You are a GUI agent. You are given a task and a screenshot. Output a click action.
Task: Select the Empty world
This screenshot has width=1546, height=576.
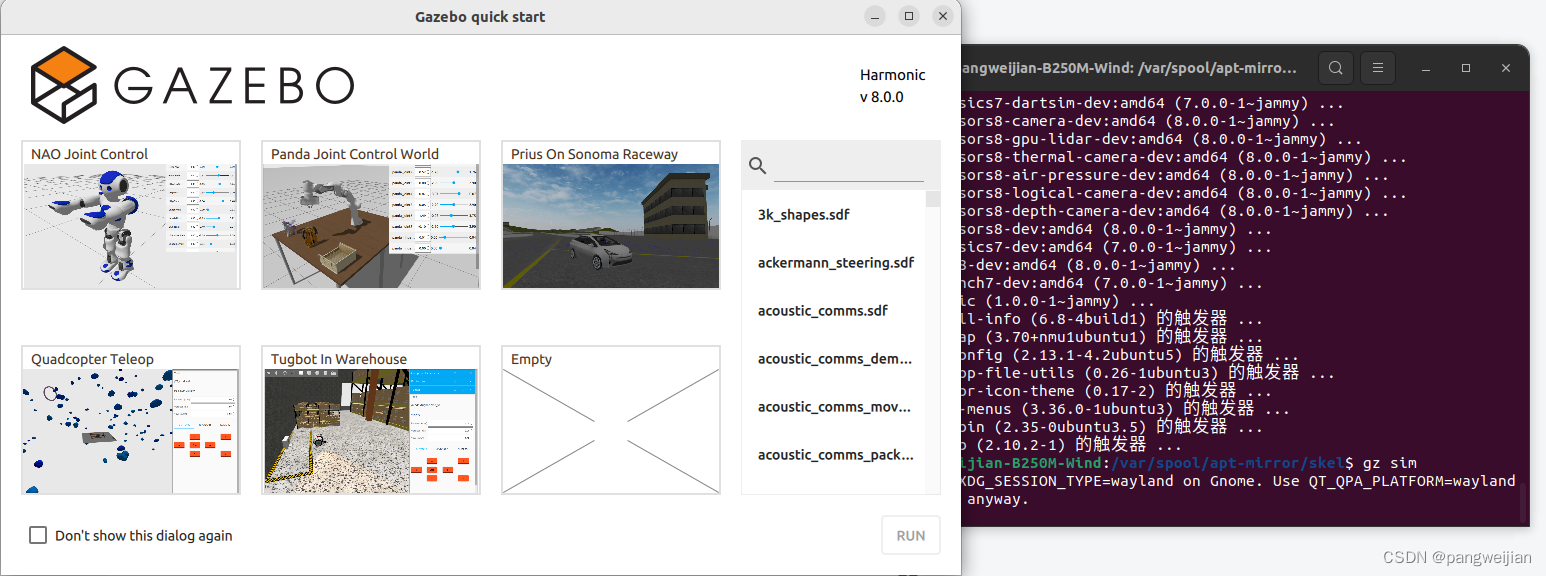click(611, 420)
